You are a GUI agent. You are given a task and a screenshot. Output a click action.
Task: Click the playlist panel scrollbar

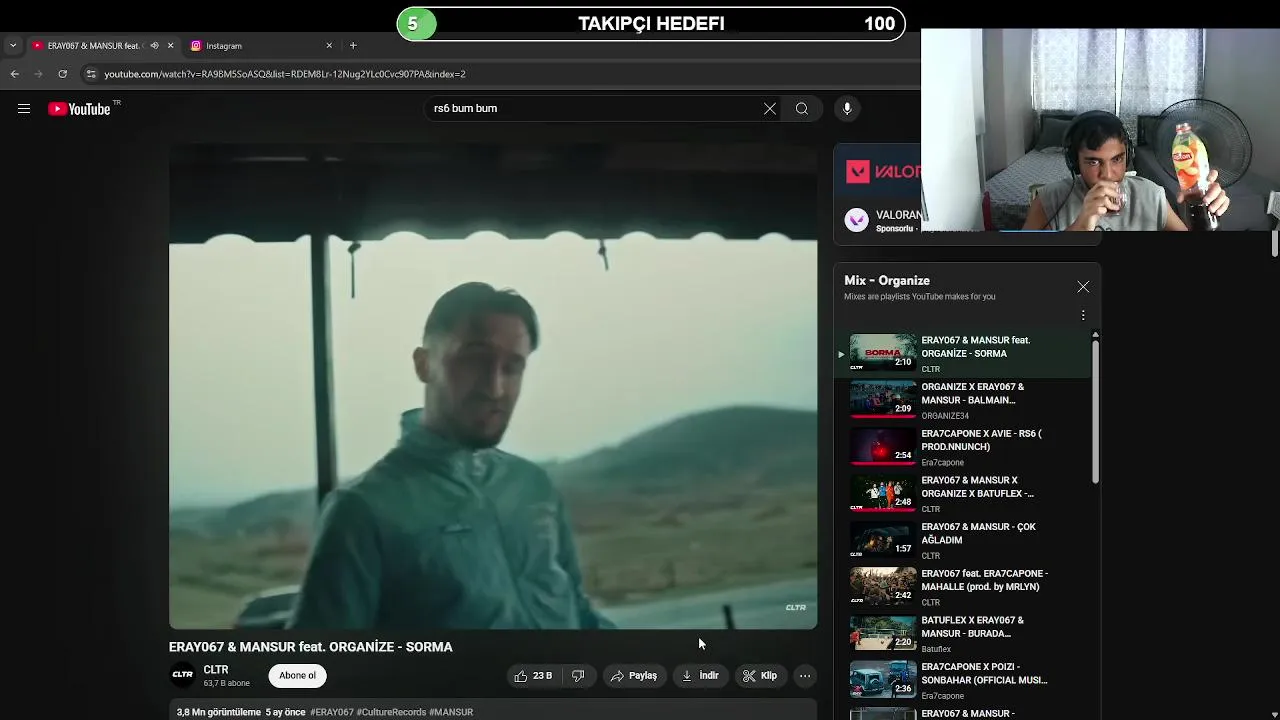click(x=1095, y=412)
